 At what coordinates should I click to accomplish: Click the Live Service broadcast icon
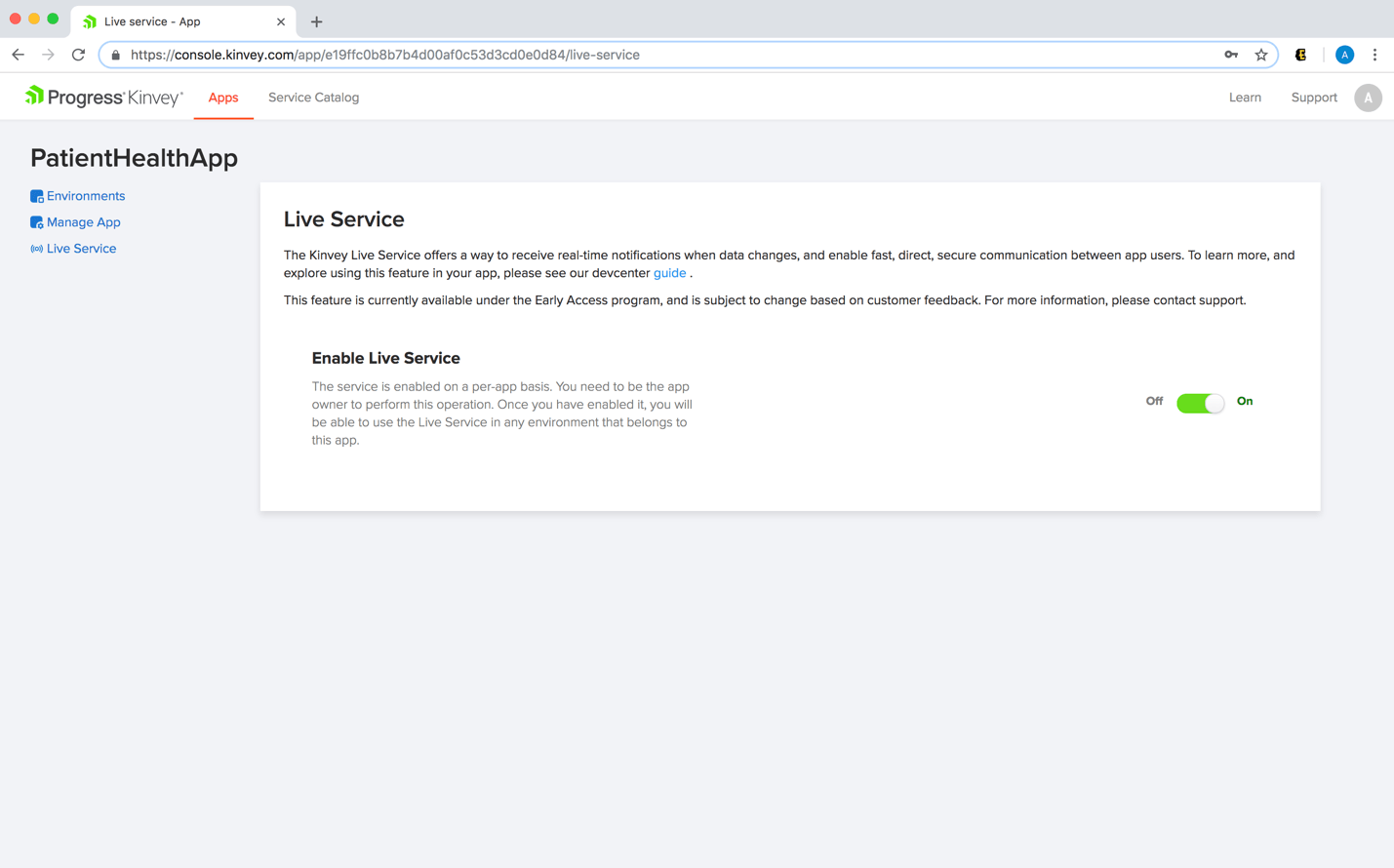click(36, 248)
